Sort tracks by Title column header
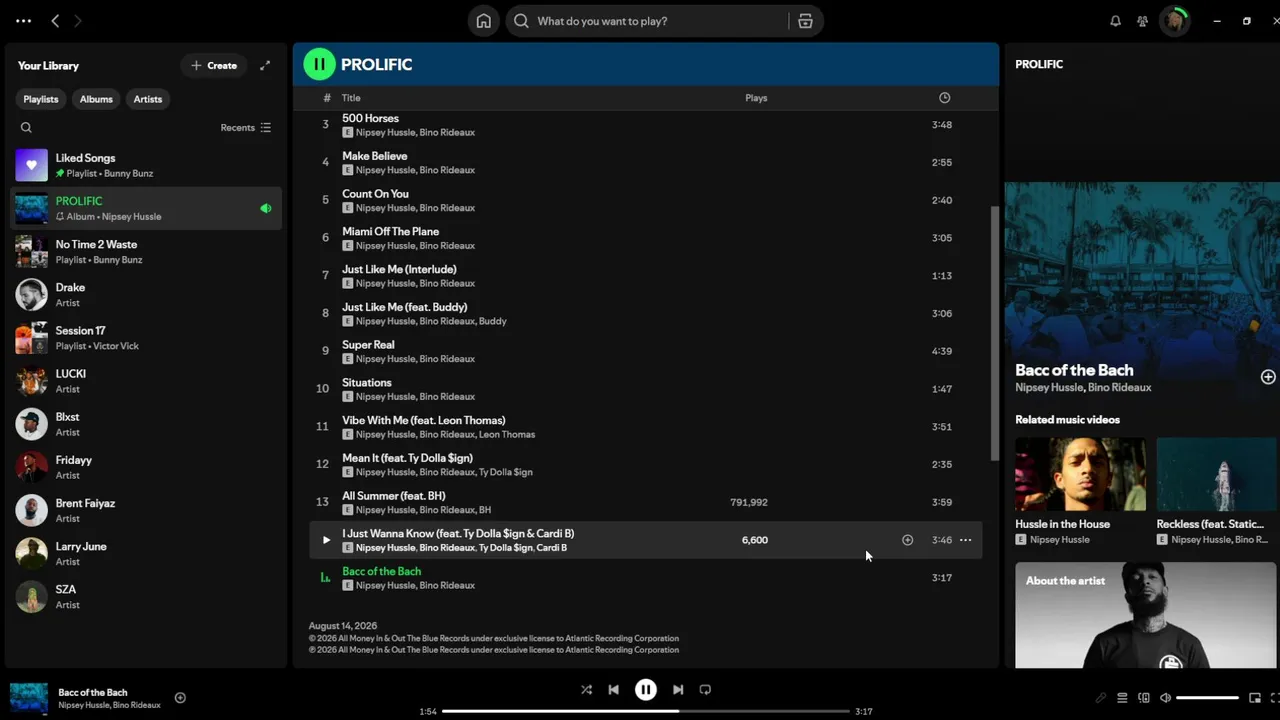 coord(351,98)
